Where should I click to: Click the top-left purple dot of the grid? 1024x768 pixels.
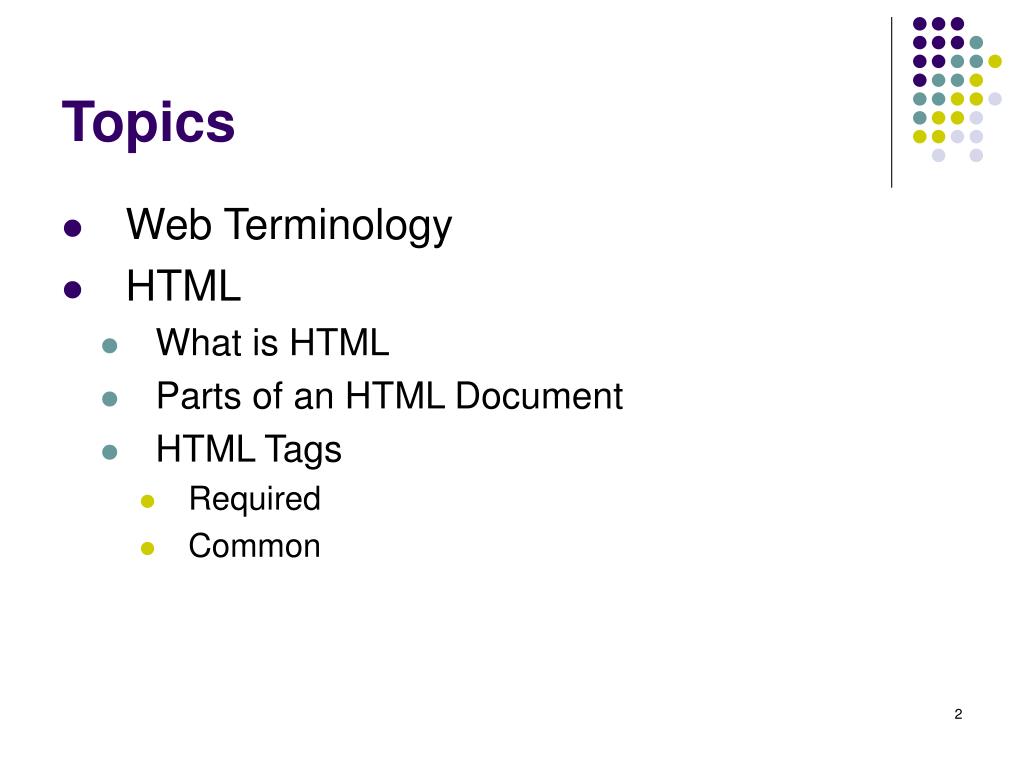coord(920,24)
